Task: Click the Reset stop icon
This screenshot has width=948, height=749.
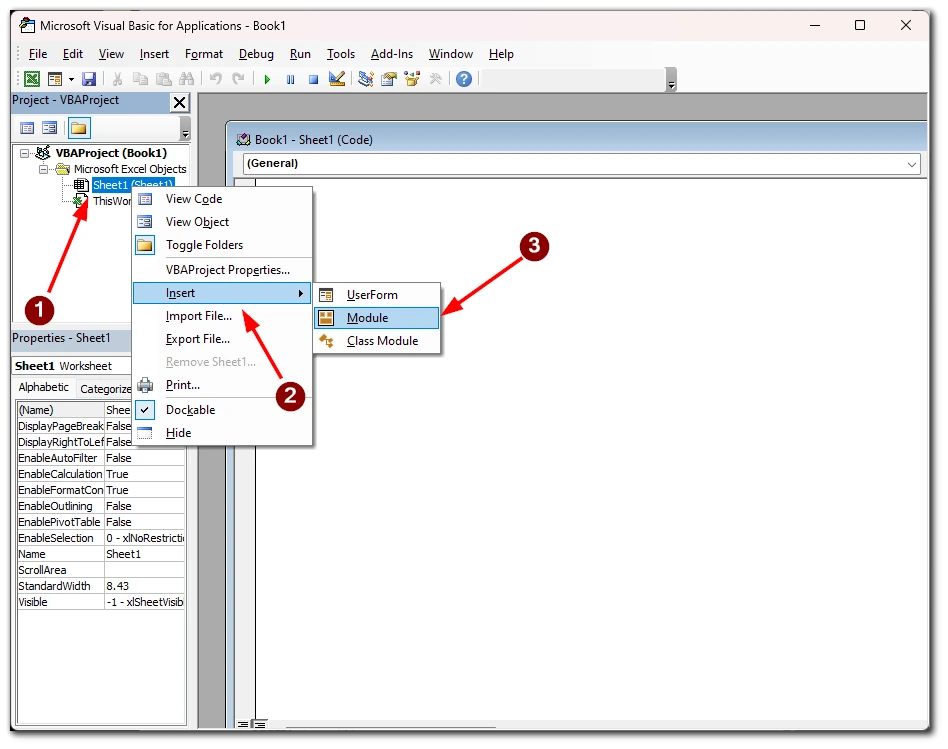Action: pos(313,79)
